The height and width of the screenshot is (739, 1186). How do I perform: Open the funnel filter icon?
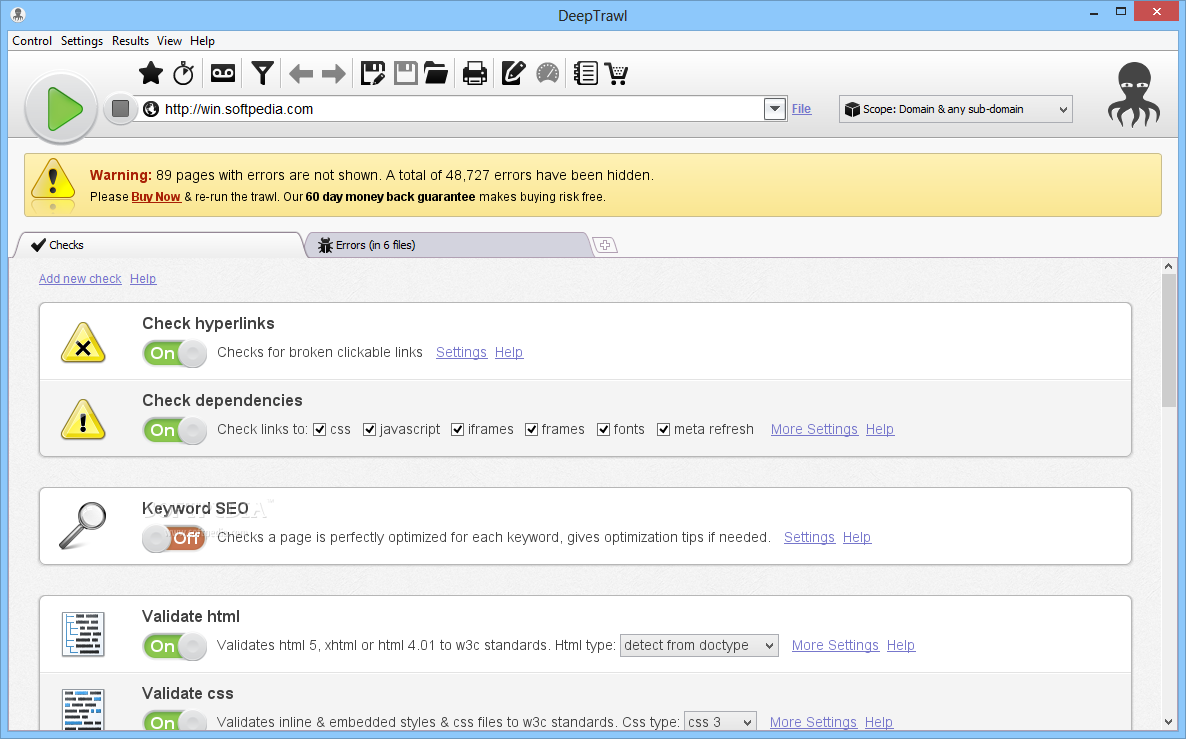click(262, 73)
